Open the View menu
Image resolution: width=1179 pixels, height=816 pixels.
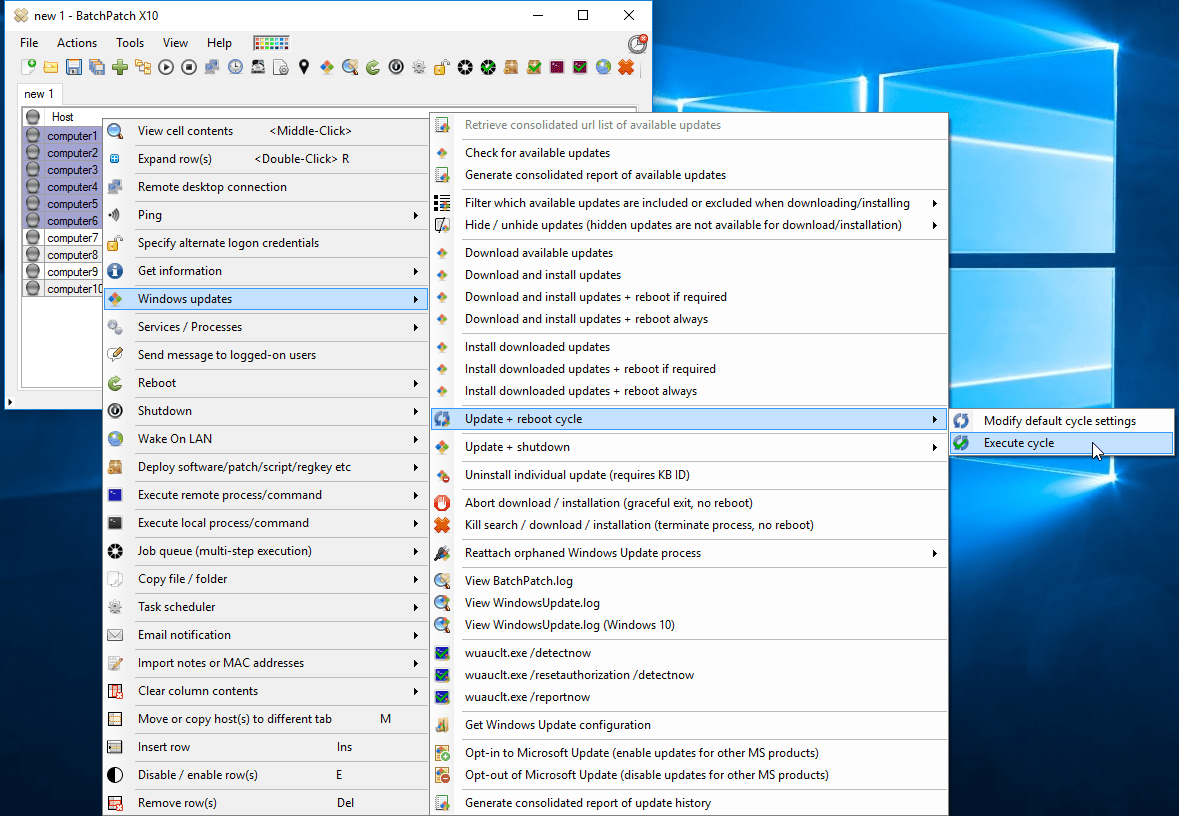tap(175, 43)
